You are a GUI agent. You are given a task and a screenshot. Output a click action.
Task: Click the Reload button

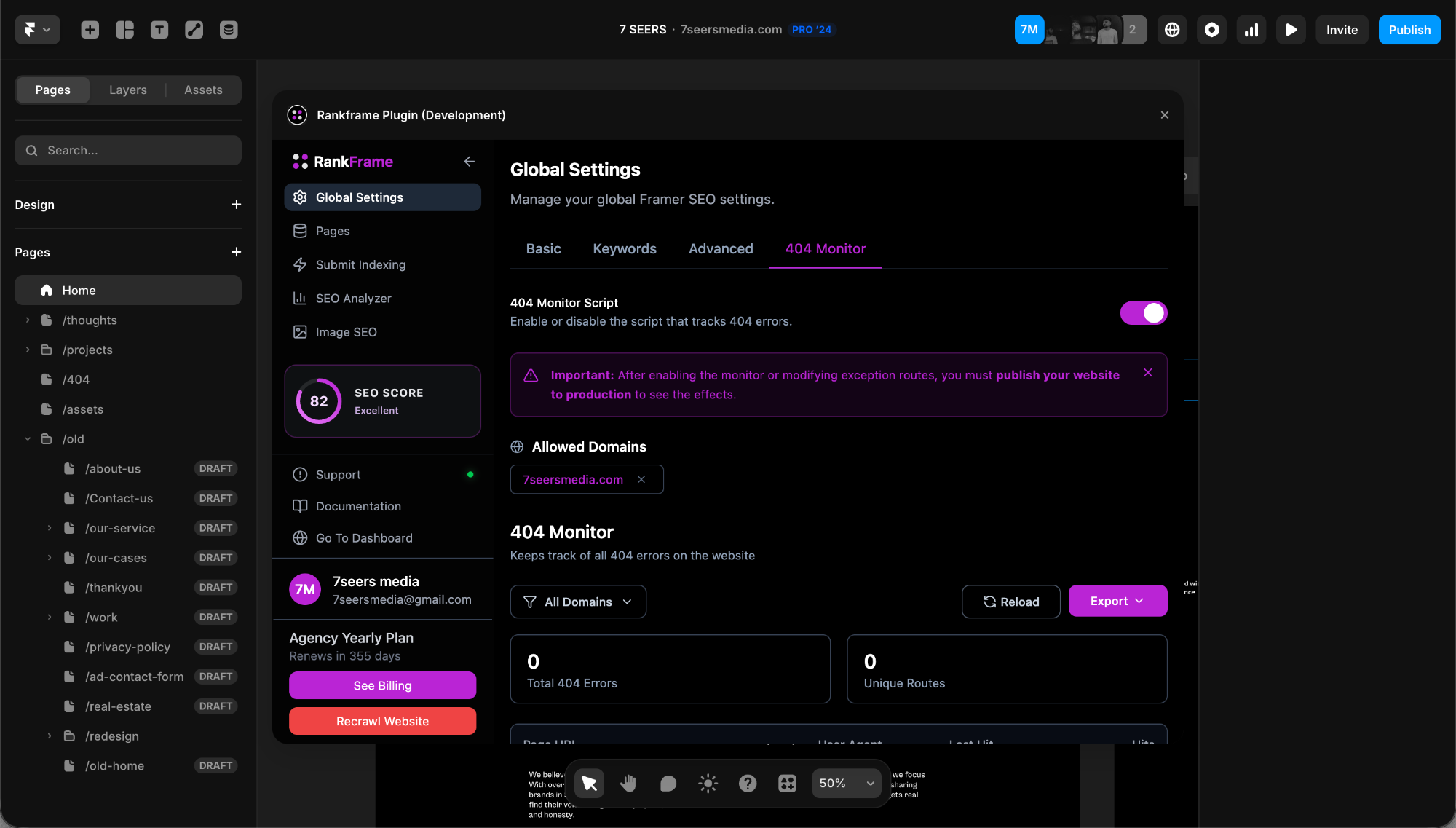click(x=1010, y=602)
